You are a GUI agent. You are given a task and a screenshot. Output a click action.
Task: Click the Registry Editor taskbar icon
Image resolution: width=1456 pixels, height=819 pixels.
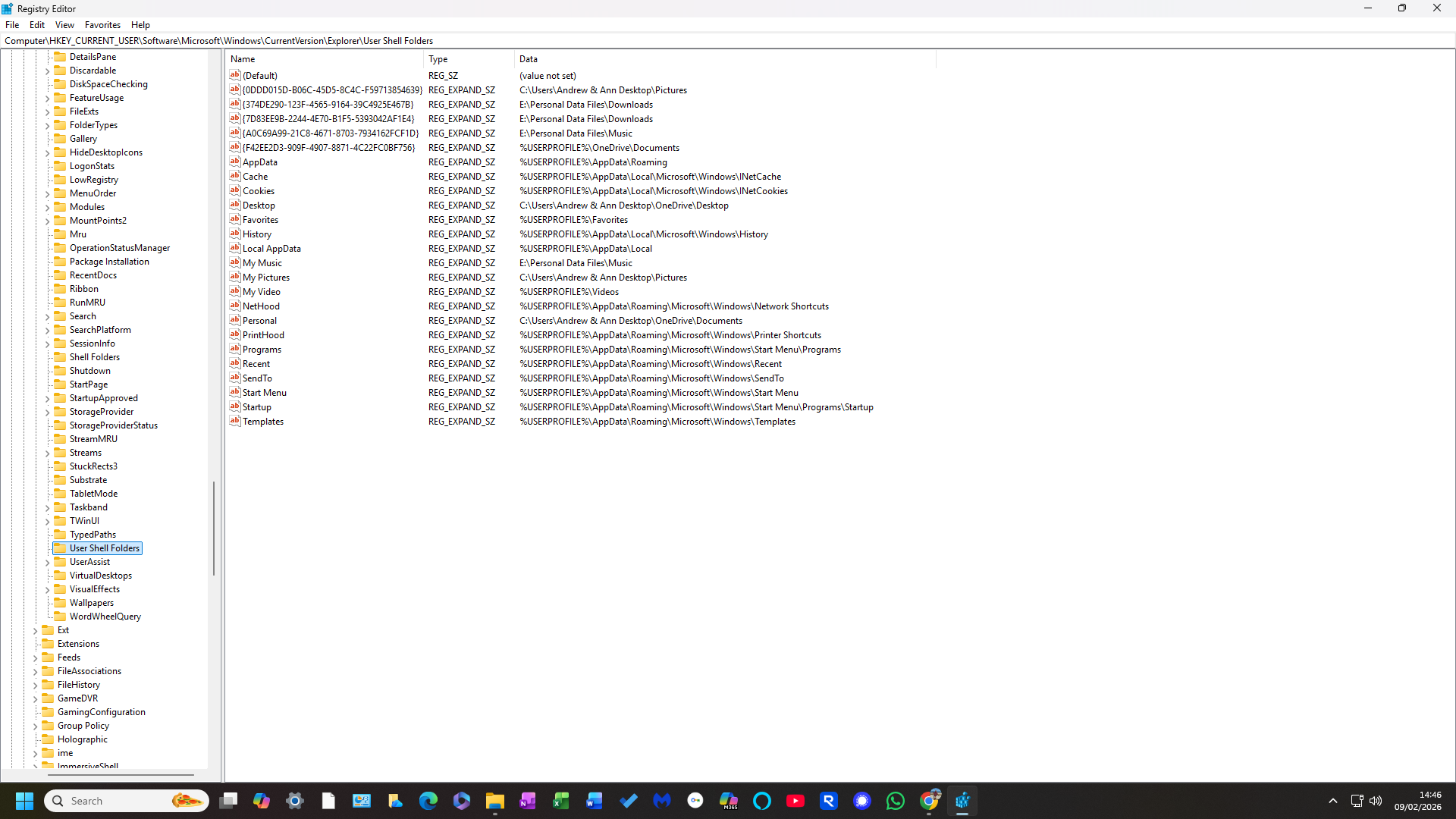tap(962, 801)
